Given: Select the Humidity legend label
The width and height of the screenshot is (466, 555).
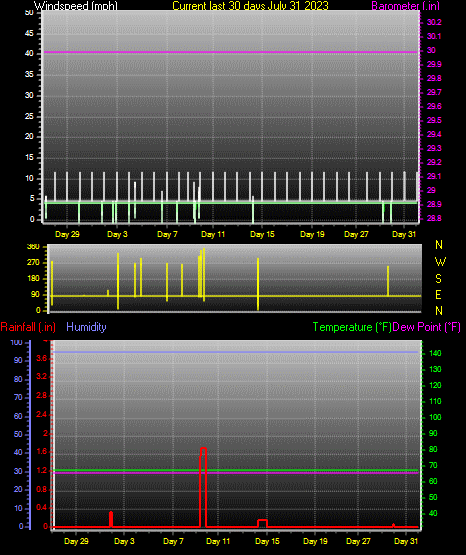Looking at the screenshot, I should pos(86,327).
